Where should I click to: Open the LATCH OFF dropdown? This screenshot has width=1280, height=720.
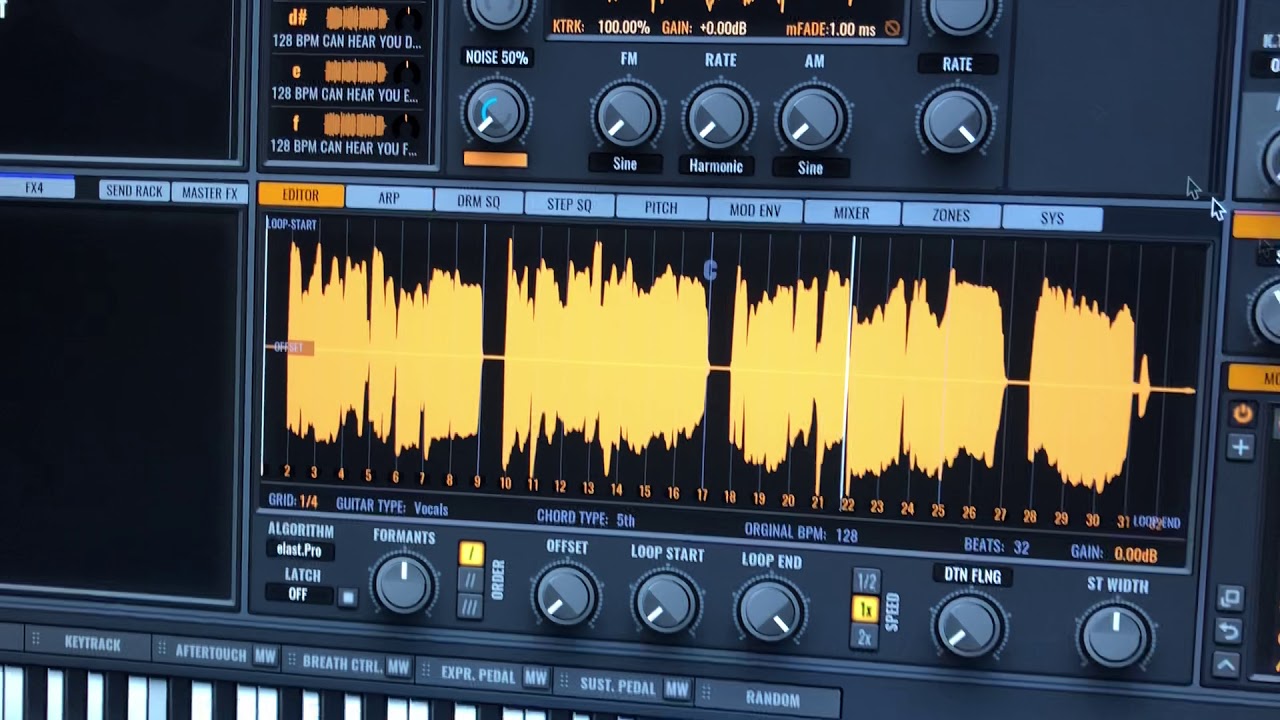point(298,594)
